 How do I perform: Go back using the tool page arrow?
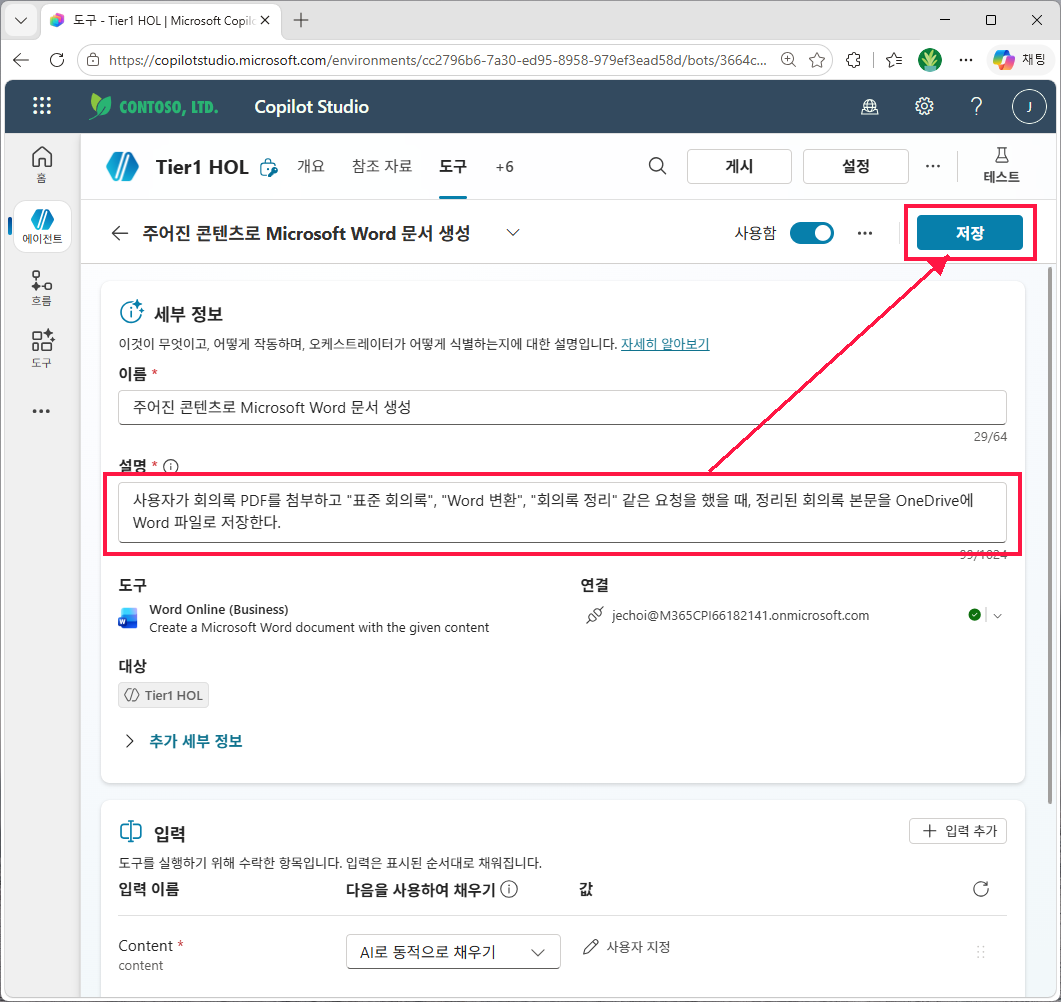coord(120,233)
